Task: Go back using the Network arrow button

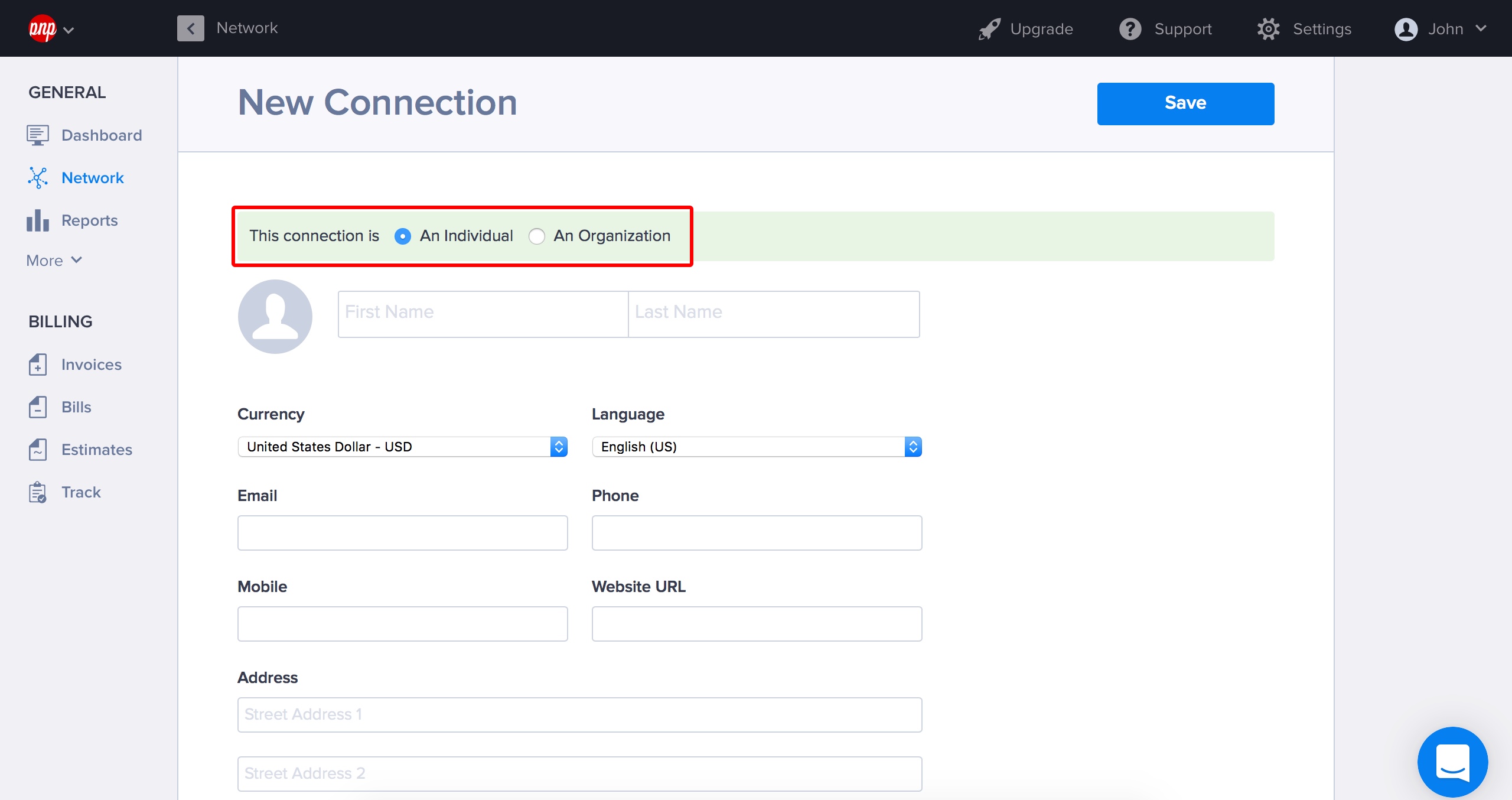Action: click(190, 28)
